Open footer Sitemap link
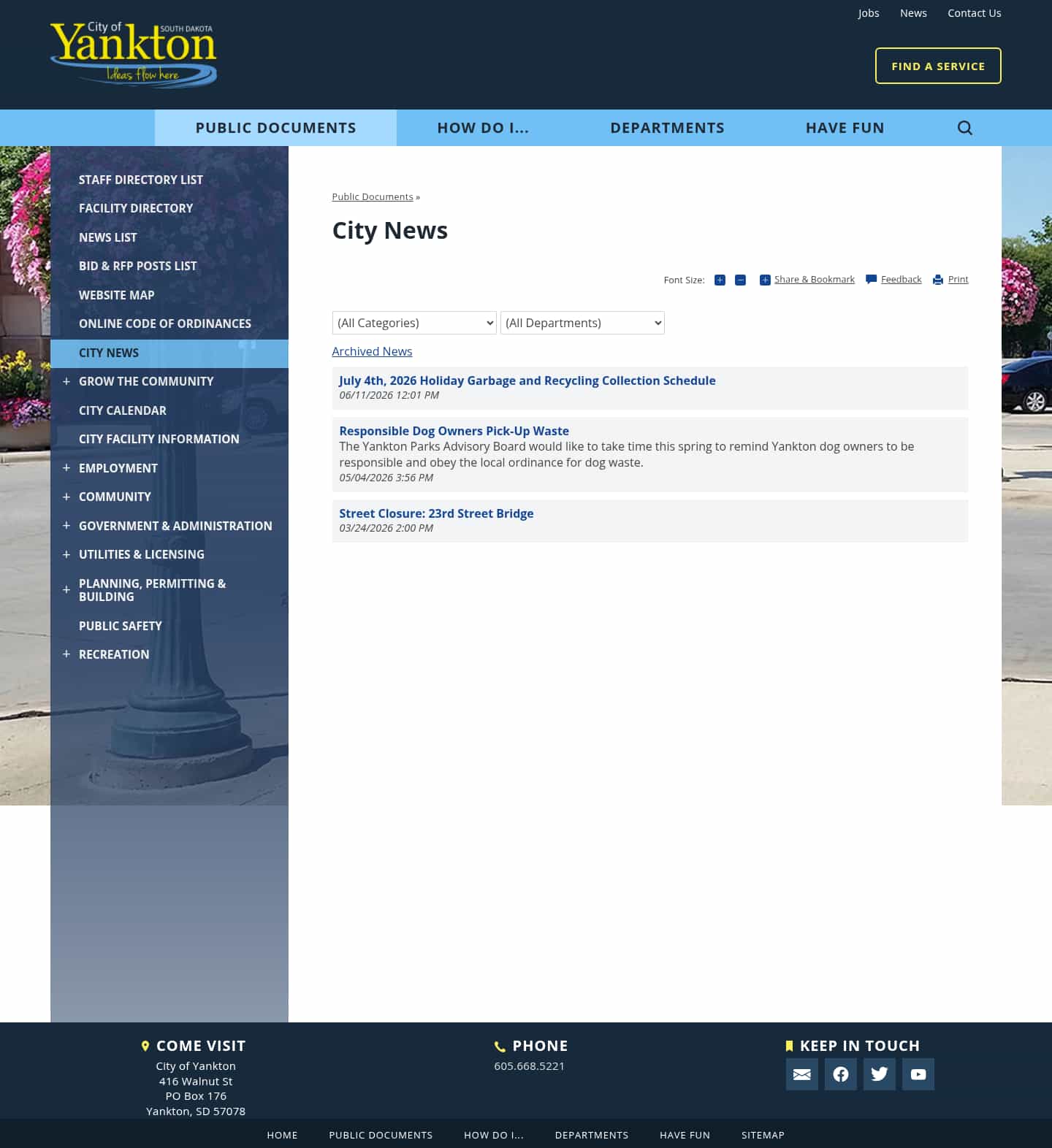The width and height of the screenshot is (1052, 1148). 763,1135
